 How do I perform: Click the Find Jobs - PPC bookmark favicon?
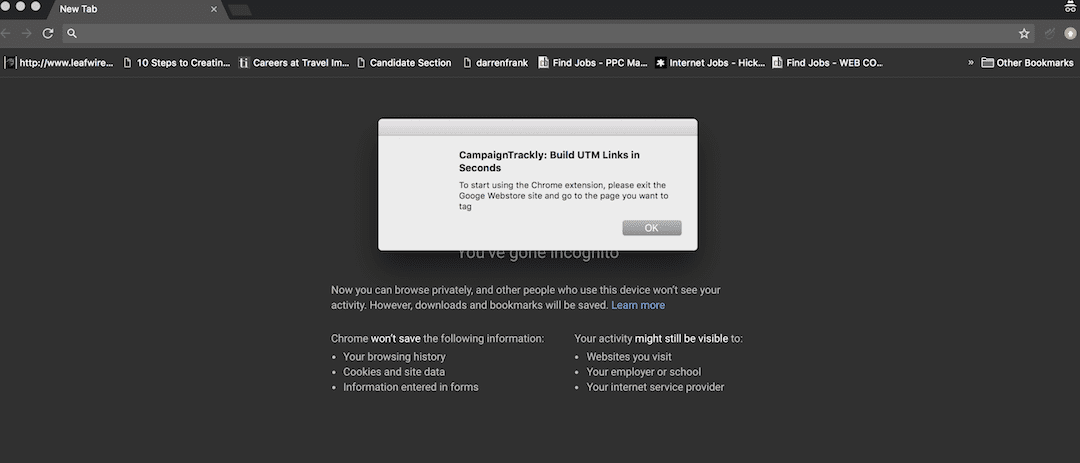(x=543, y=63)
